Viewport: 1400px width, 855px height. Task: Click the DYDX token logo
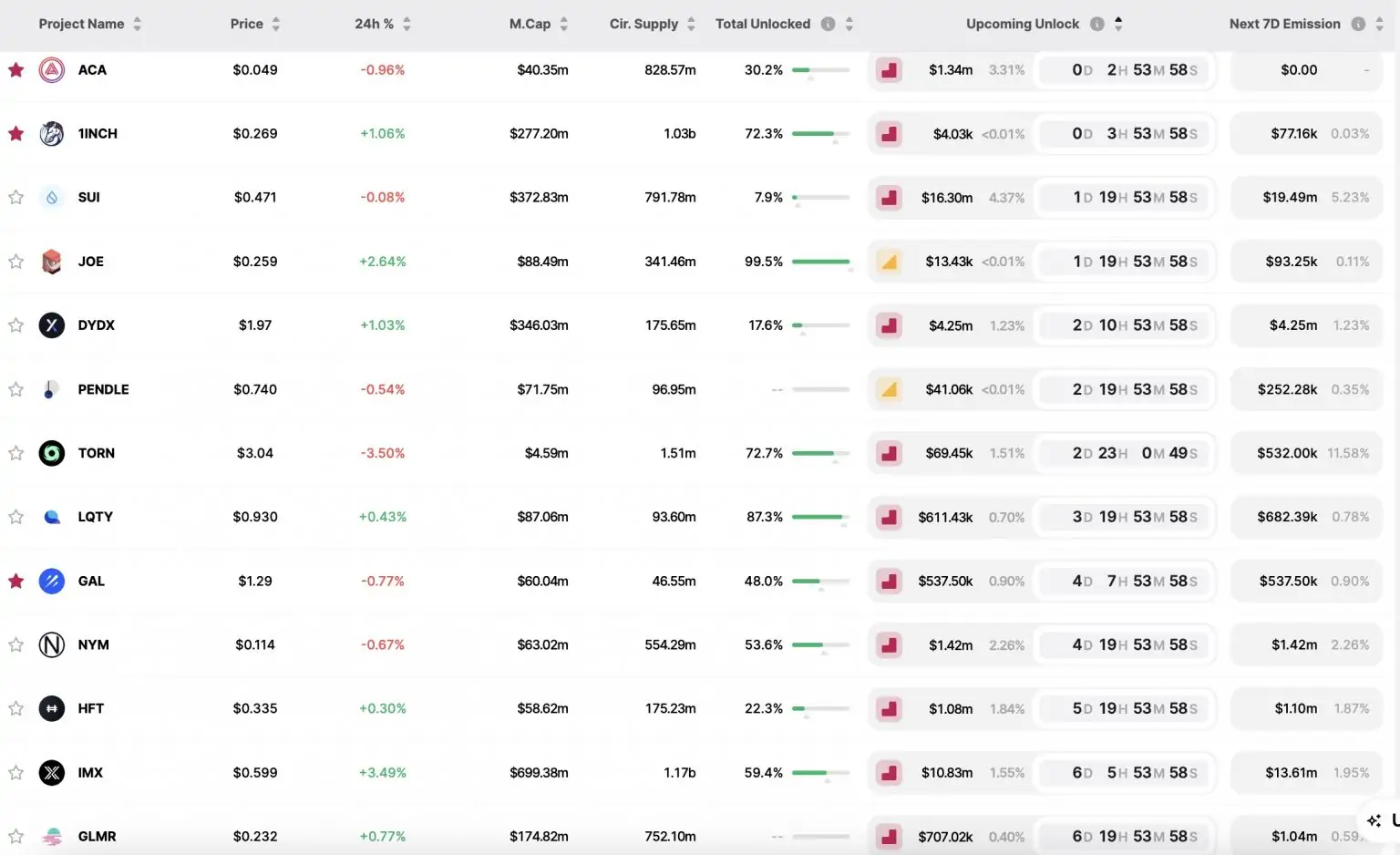(x=52, y=325)
